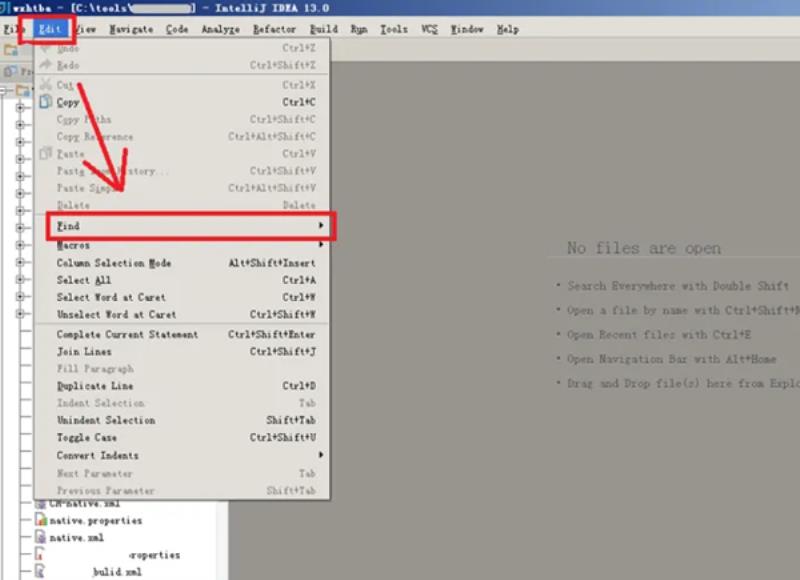Open the Build menu
The width and height of the screenshot is (800, 580).
click(x=324, y=29)
